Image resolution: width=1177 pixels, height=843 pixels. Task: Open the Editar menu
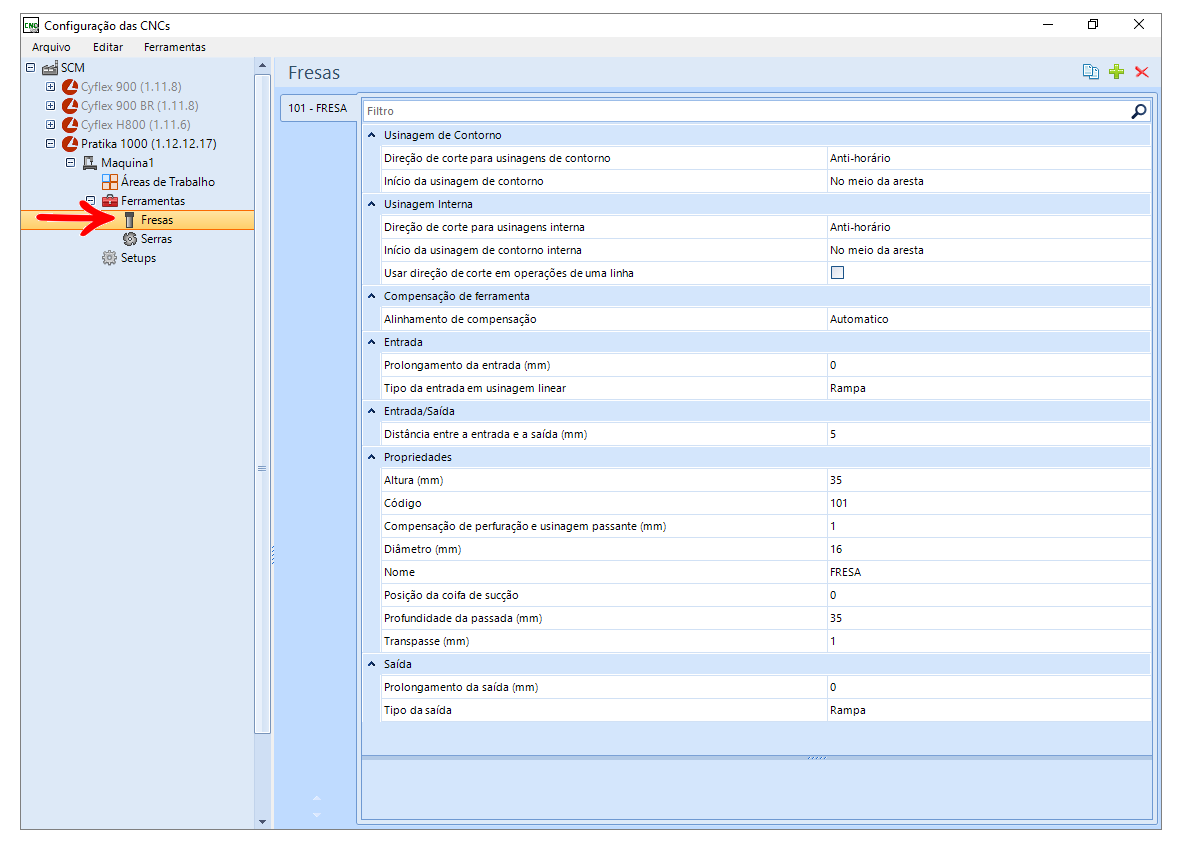point(108,47)
